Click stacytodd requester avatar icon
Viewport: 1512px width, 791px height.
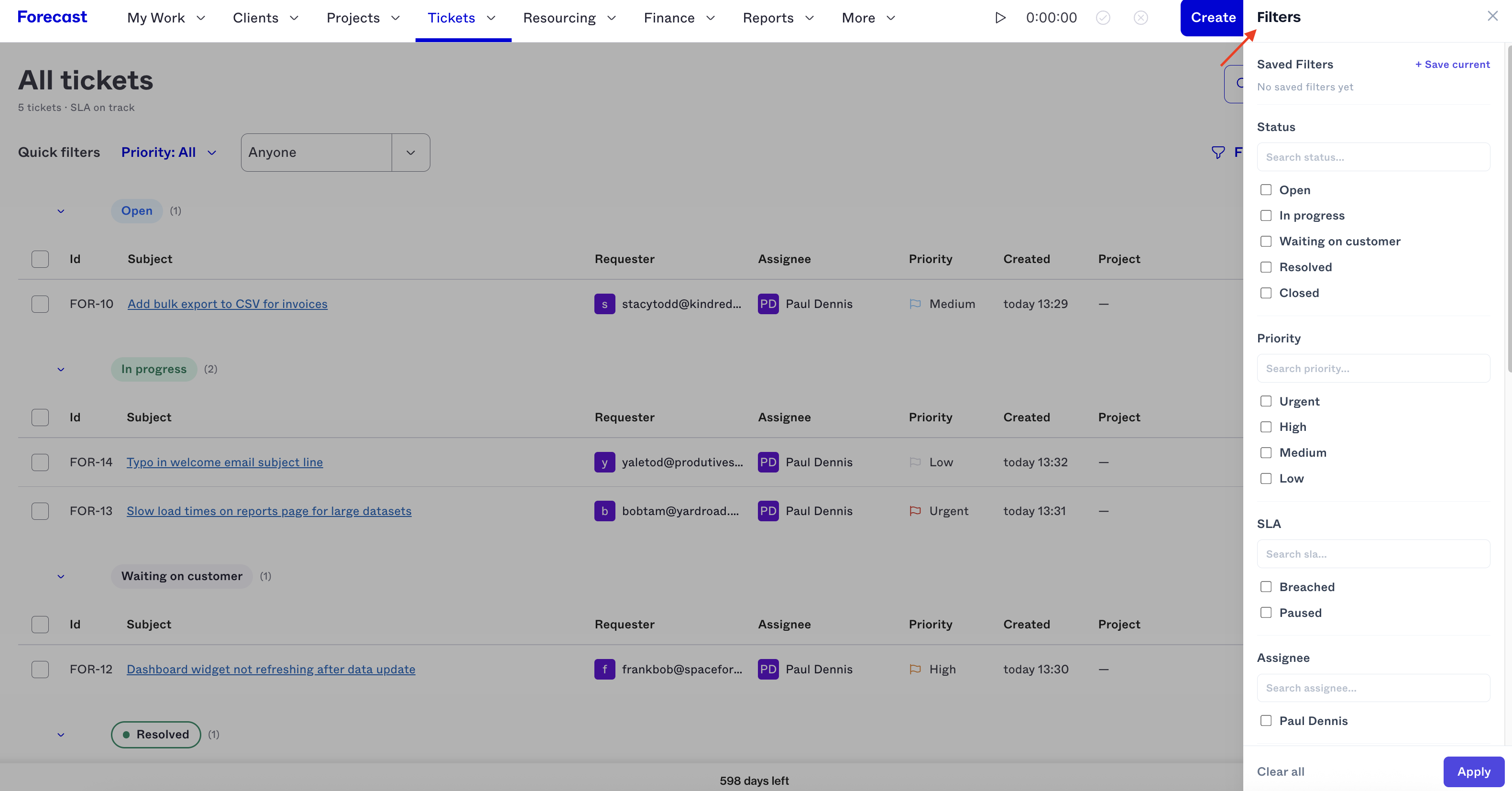[604, 304]
